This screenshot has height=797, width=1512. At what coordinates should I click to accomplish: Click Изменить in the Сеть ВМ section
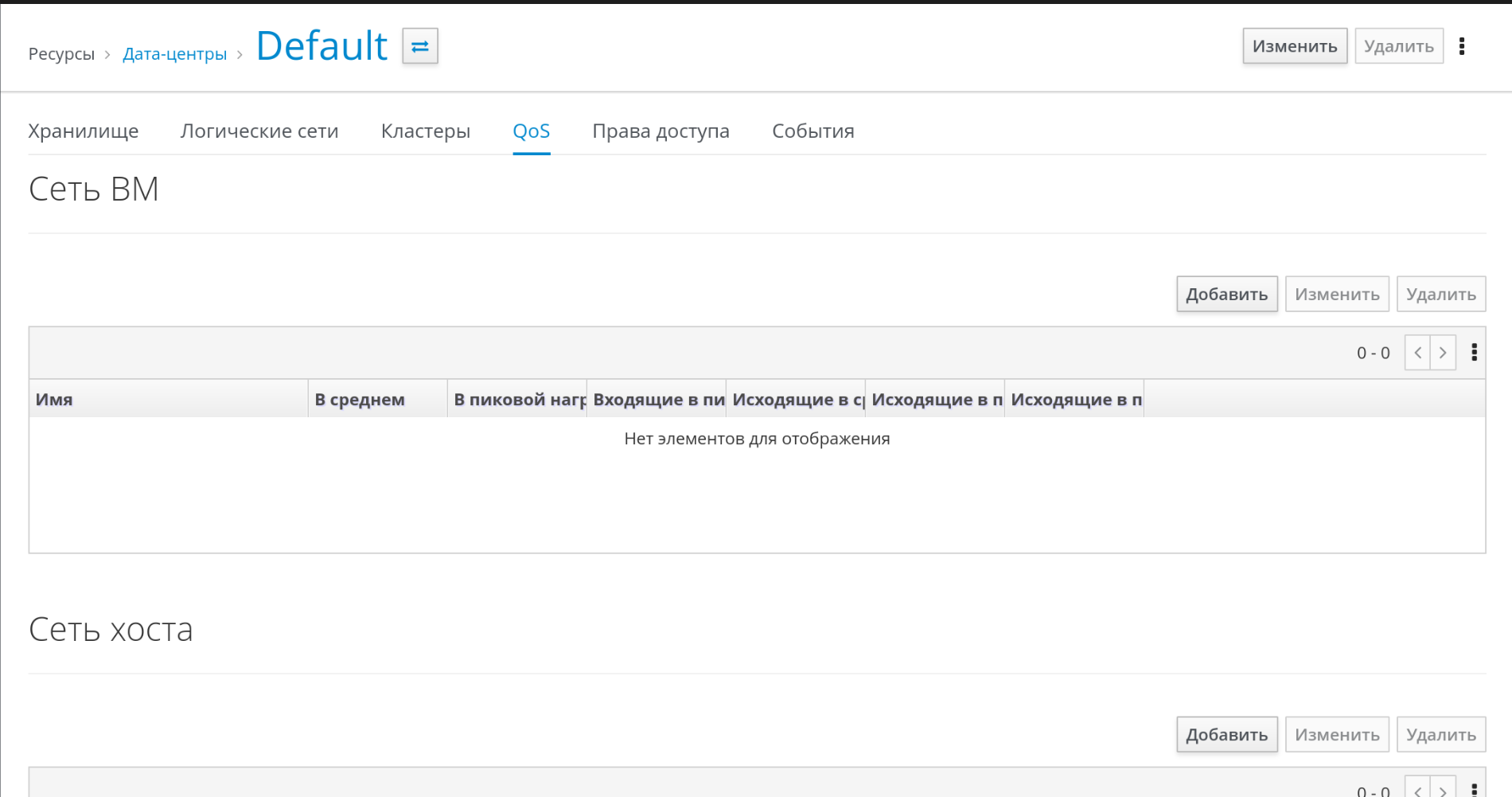1337,295
